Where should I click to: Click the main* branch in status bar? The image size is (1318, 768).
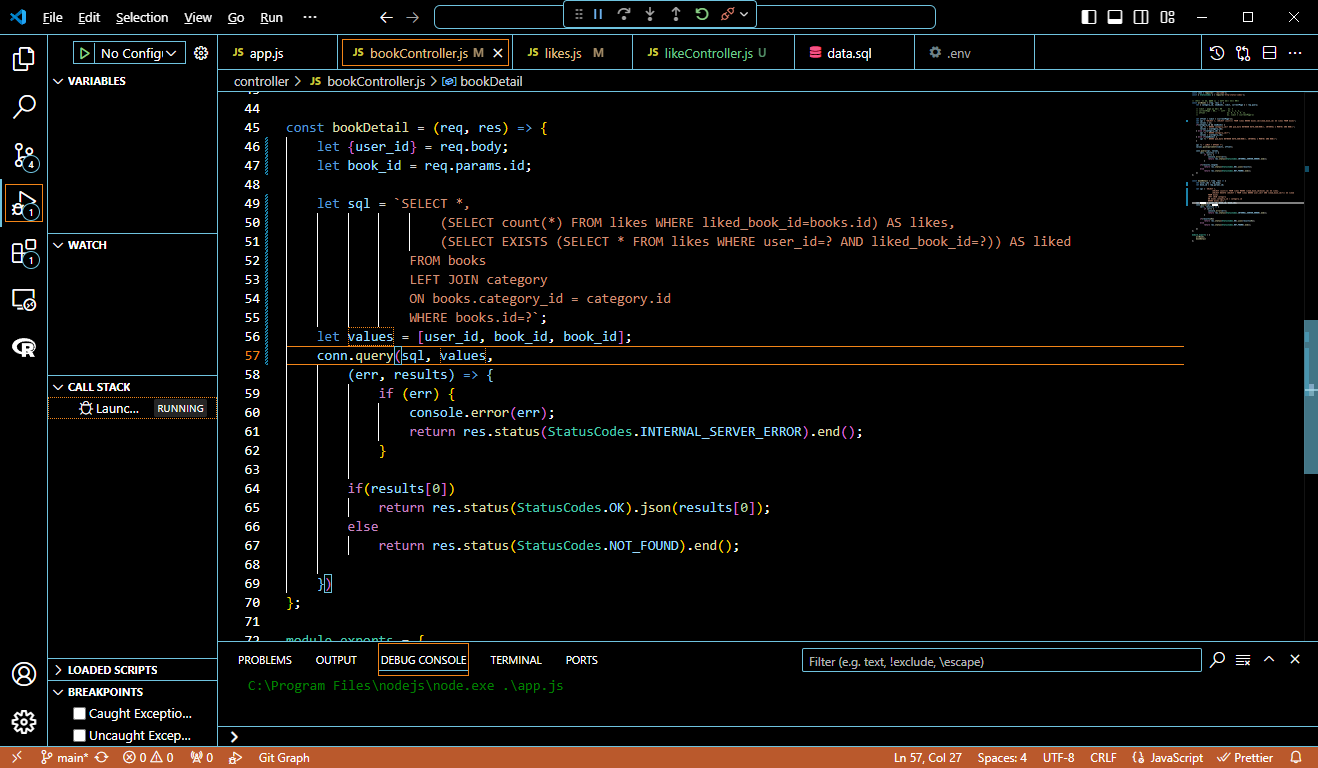(65, 758)
